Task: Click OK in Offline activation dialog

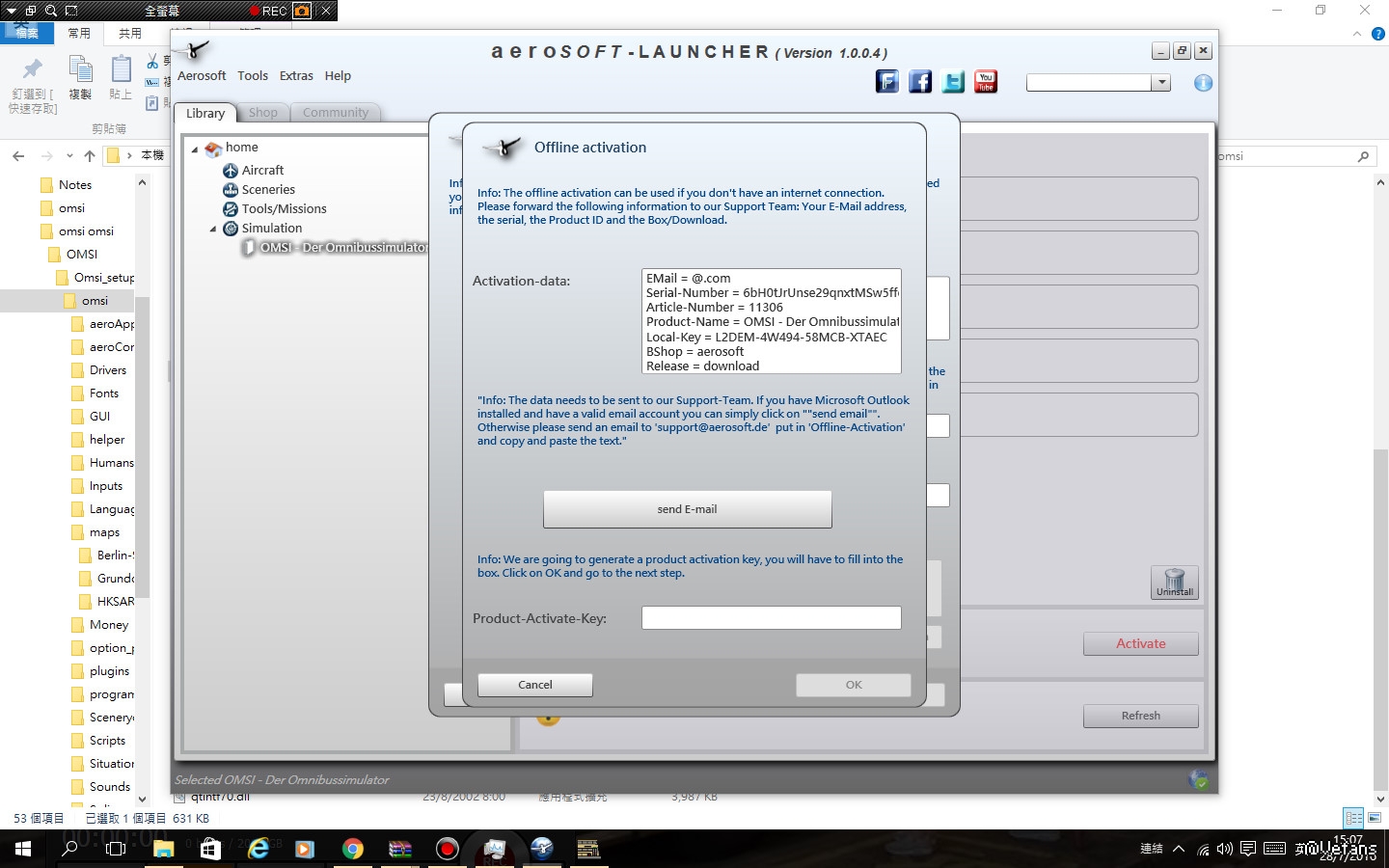Action: click(x=854, y=685)
